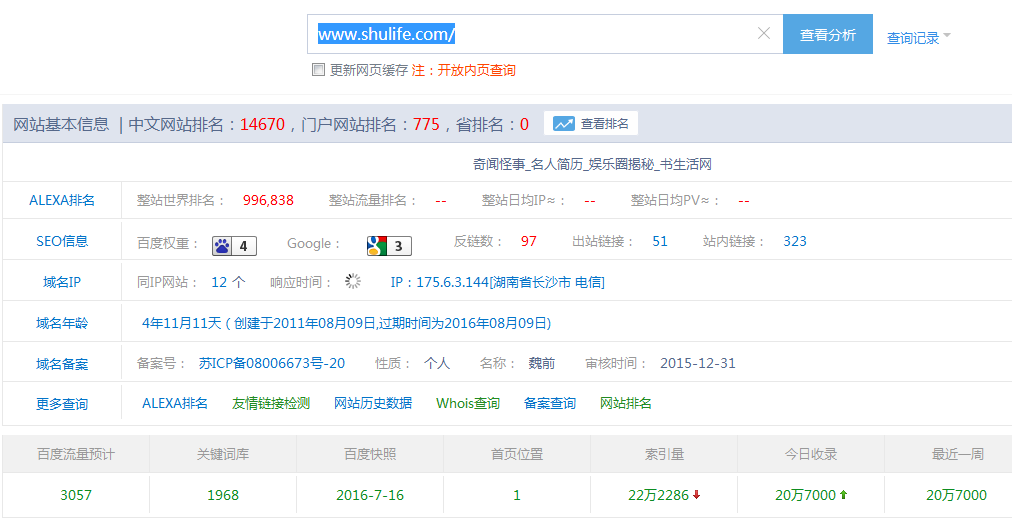
Task: Clear the URL with the X icon
Action: point(764,34)
